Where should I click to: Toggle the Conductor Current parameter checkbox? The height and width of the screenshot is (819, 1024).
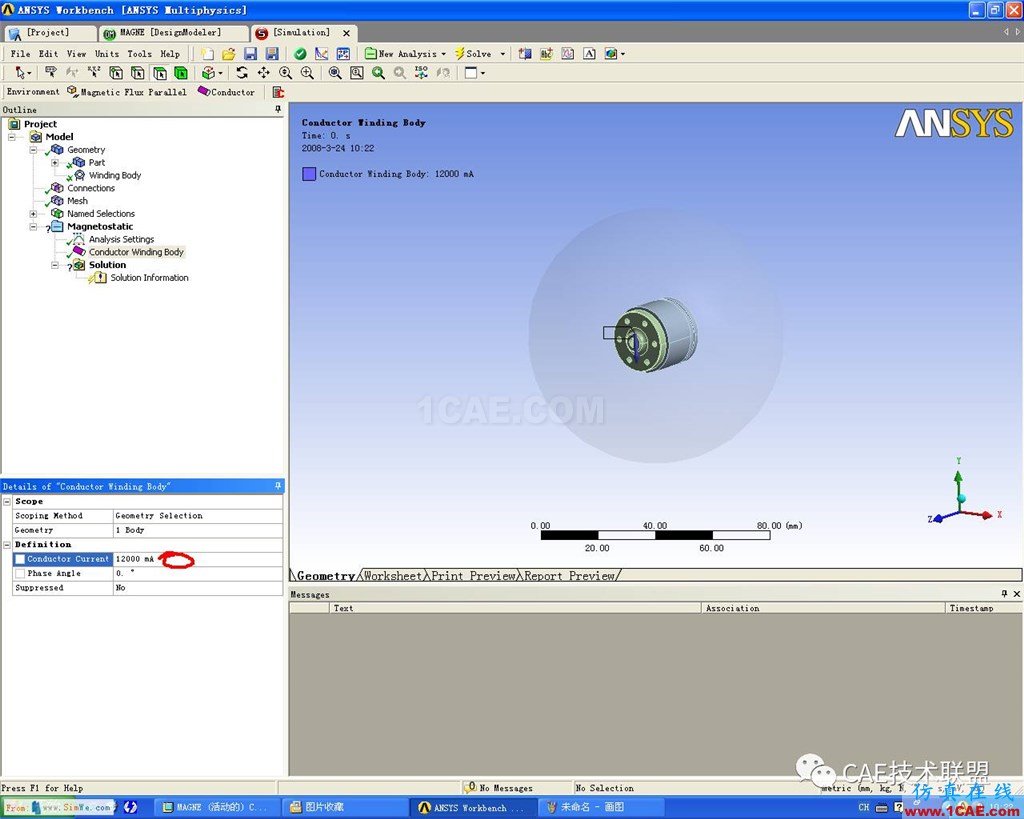tap(20, 559)
